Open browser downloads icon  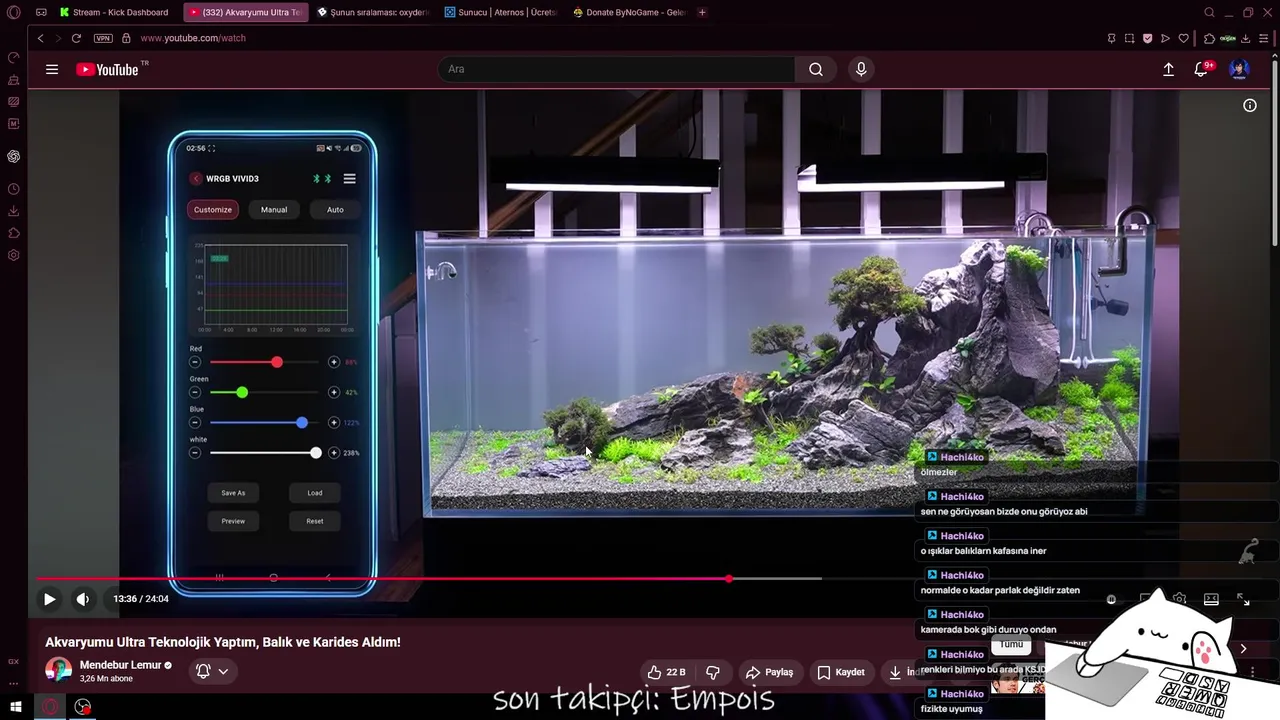tap(1245, 38)
